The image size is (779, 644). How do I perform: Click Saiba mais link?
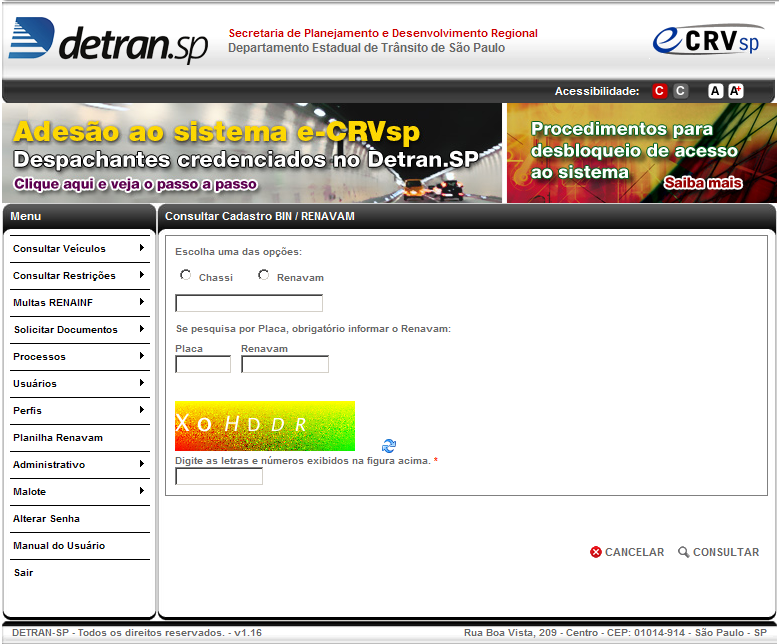(703, 183)
